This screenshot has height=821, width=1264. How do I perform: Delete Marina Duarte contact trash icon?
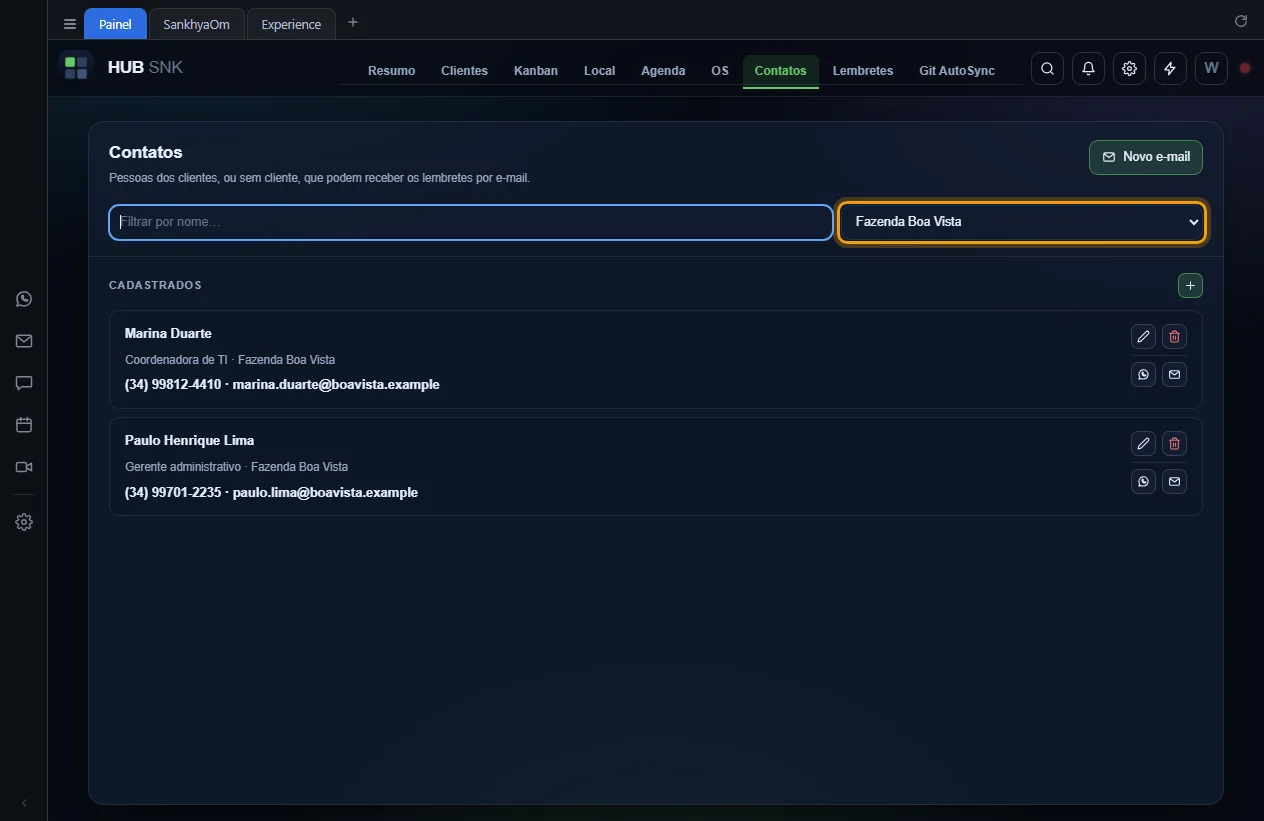coord(1174,336)
